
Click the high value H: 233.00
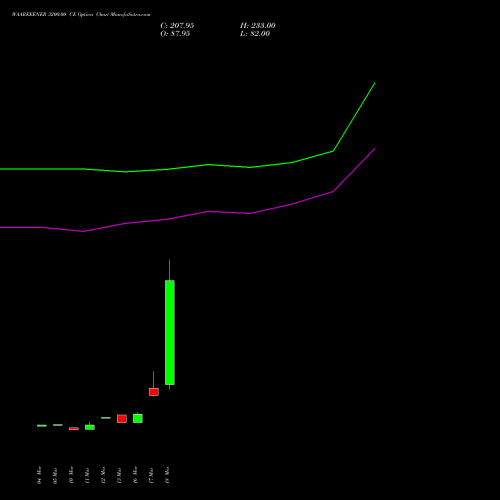pos(258,26)
